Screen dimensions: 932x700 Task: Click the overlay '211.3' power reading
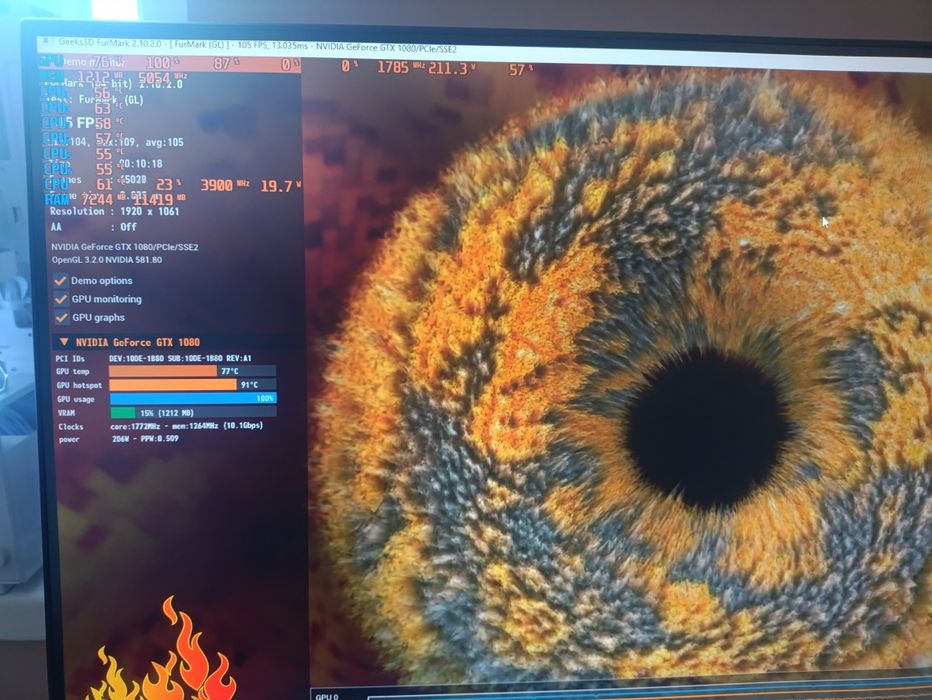pyautogui.click(x=452, y=68)
